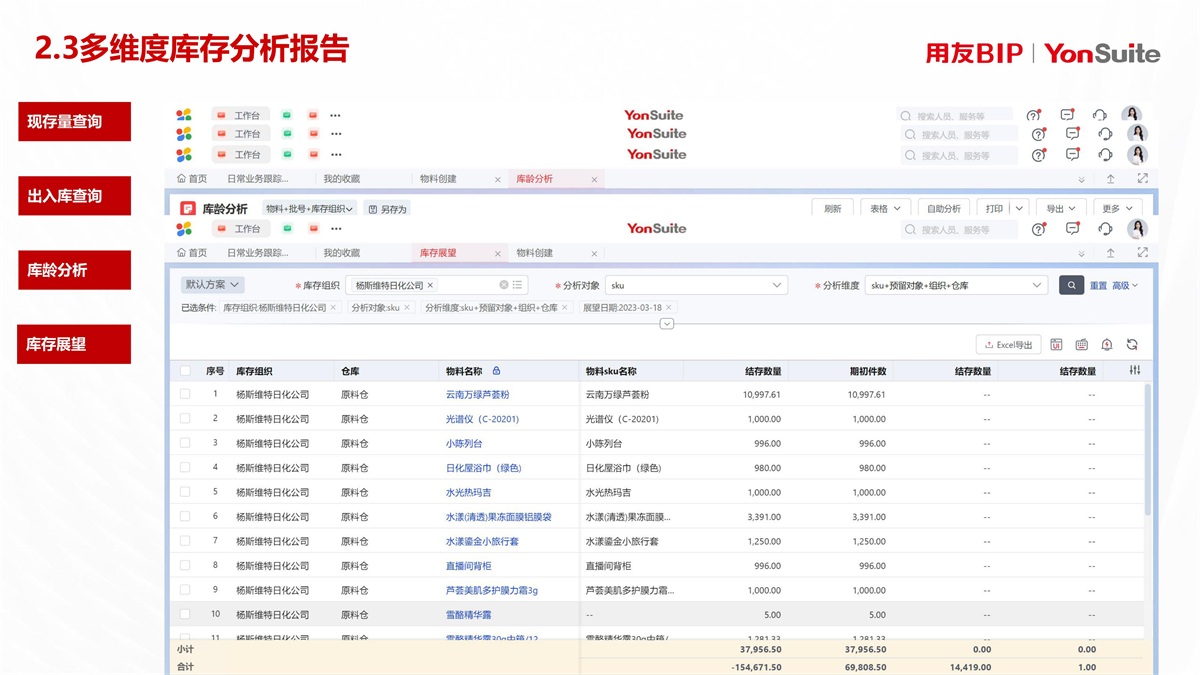
Task: Check the checkbox for row 1 云南万绿芦荟粉
Action: point(185,395)
